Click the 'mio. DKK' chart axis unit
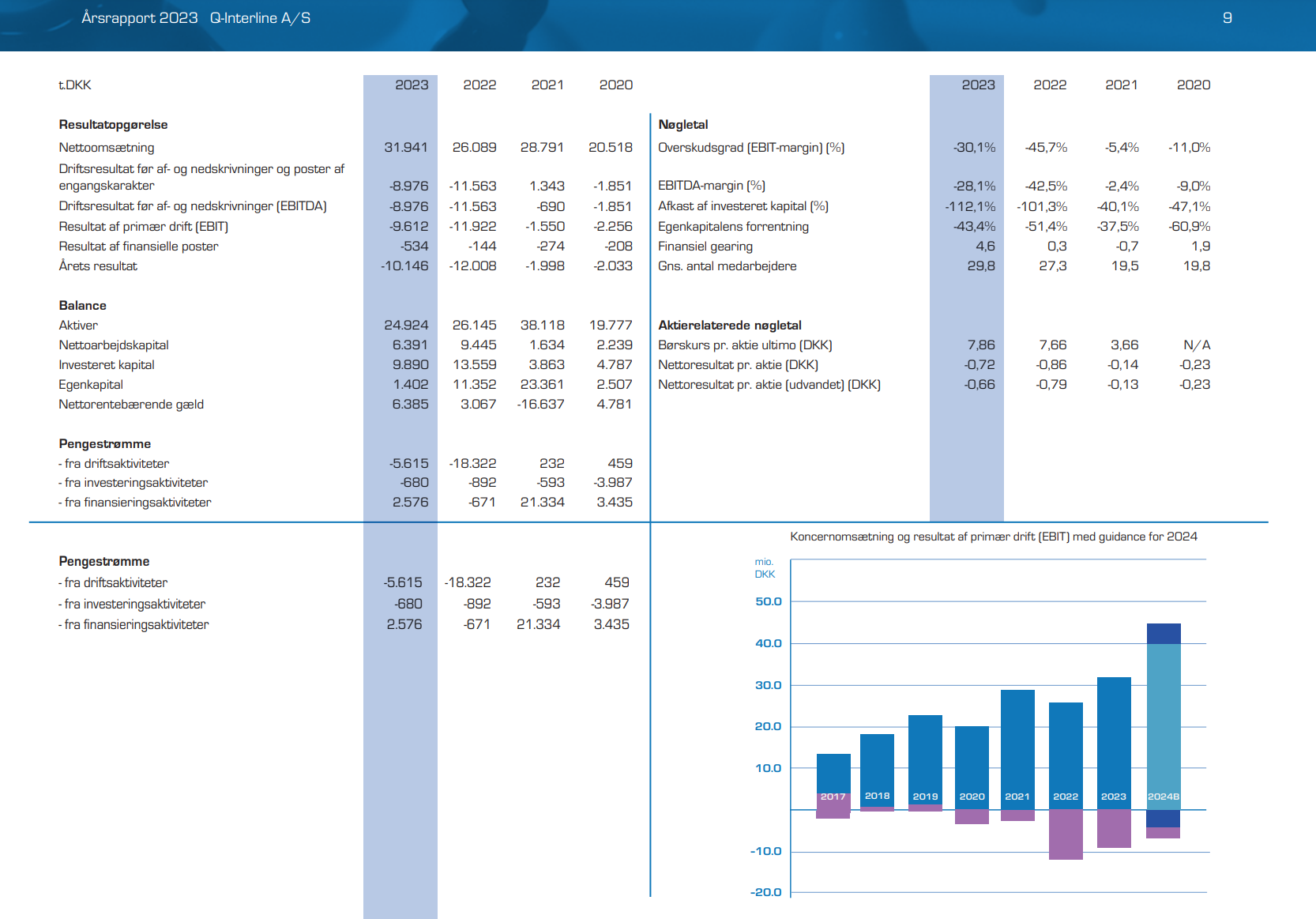 [765, 568]
